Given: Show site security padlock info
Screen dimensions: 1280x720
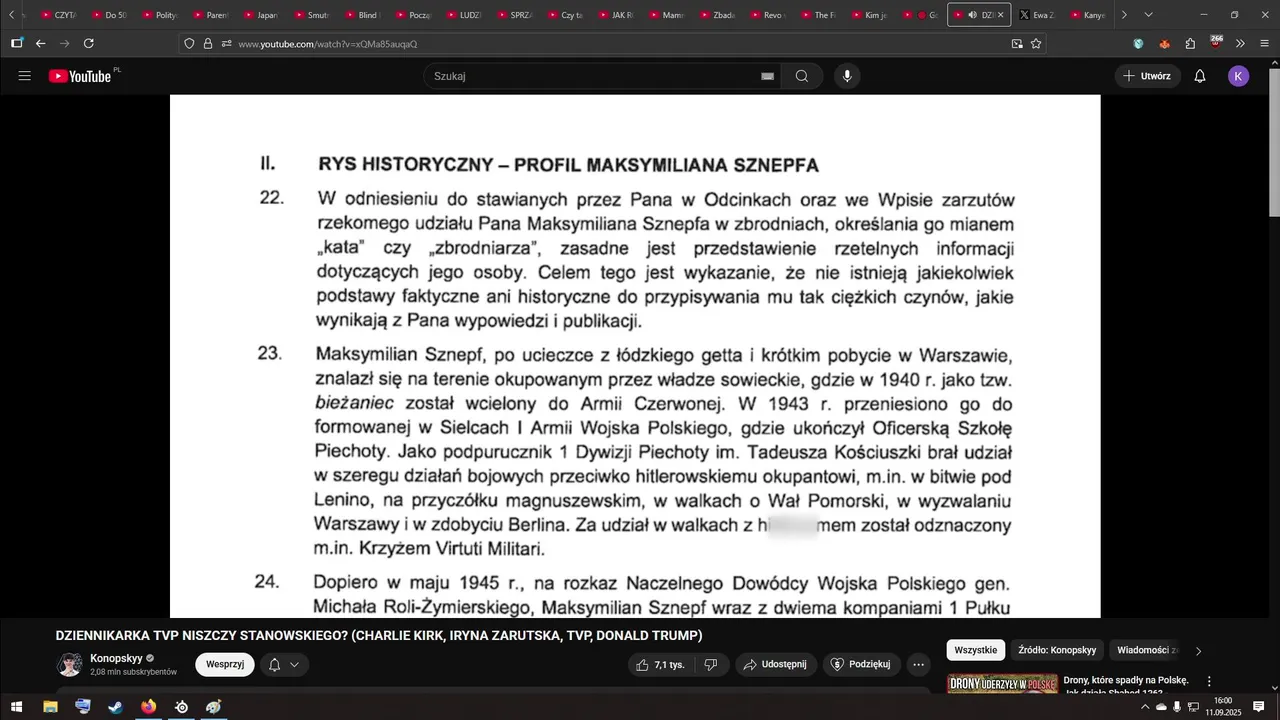Looking at the screenshot, I should point(208,44).
